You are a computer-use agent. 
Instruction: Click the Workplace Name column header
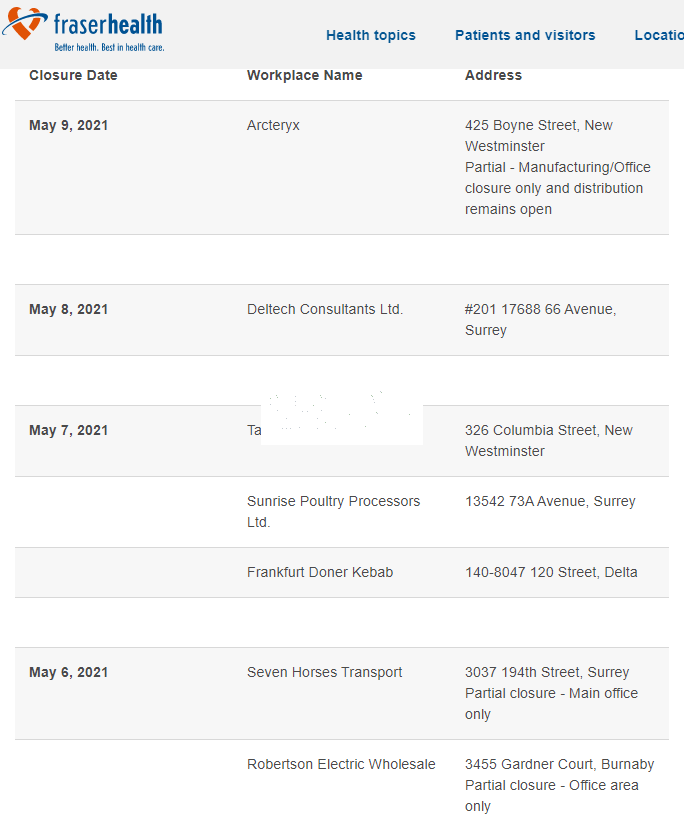(304, 75)
